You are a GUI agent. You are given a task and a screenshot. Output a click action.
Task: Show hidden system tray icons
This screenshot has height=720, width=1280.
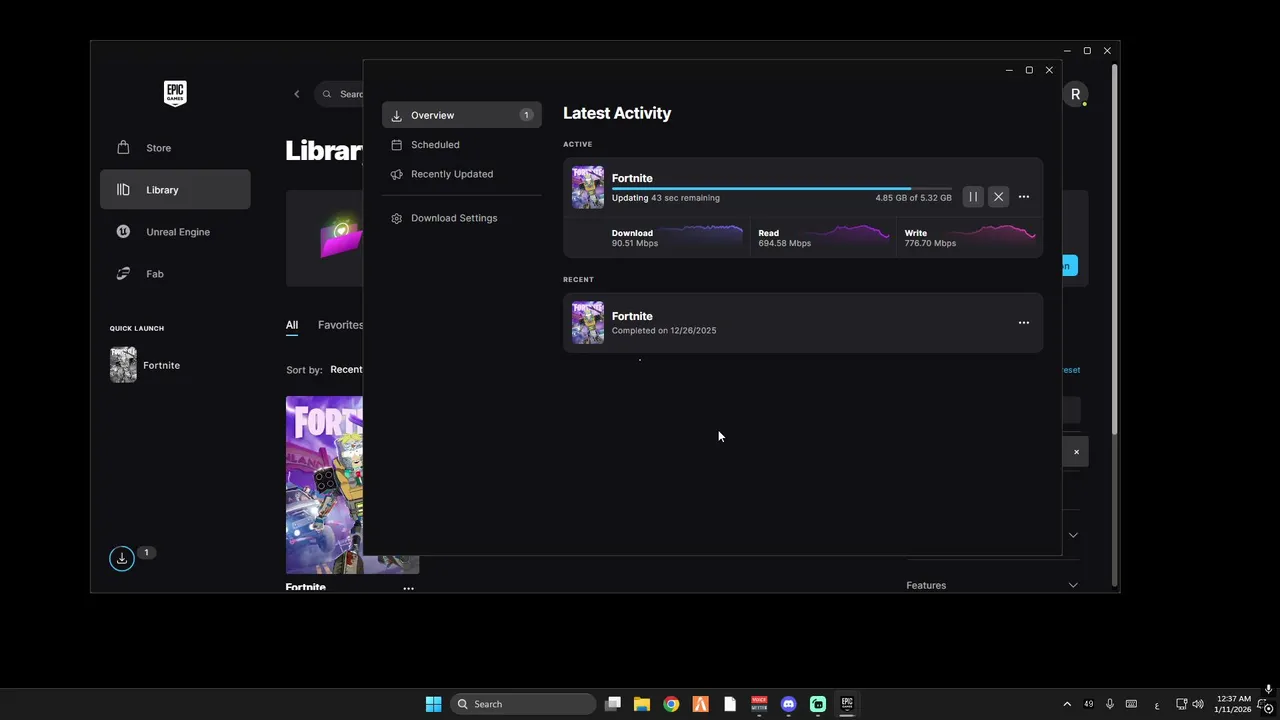pos(1067,704)
